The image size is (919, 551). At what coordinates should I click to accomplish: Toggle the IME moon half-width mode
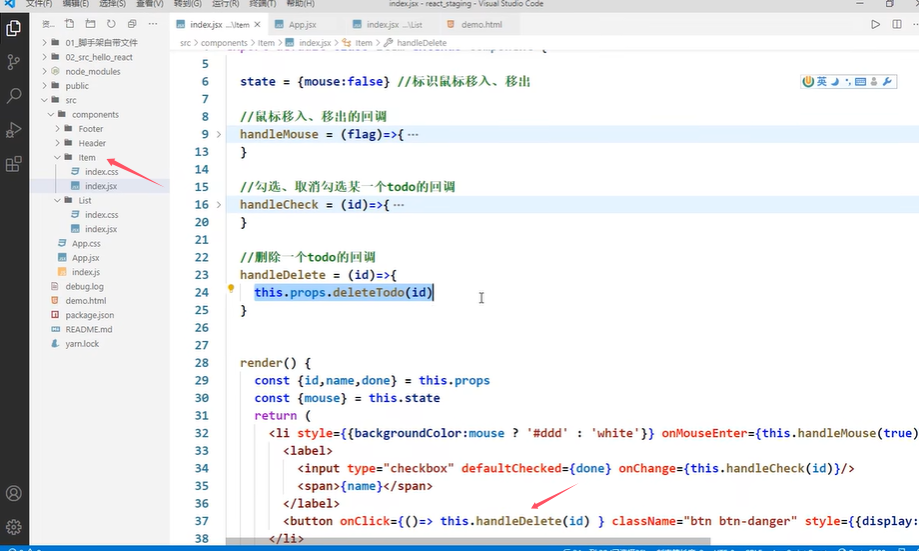[835, 81]
